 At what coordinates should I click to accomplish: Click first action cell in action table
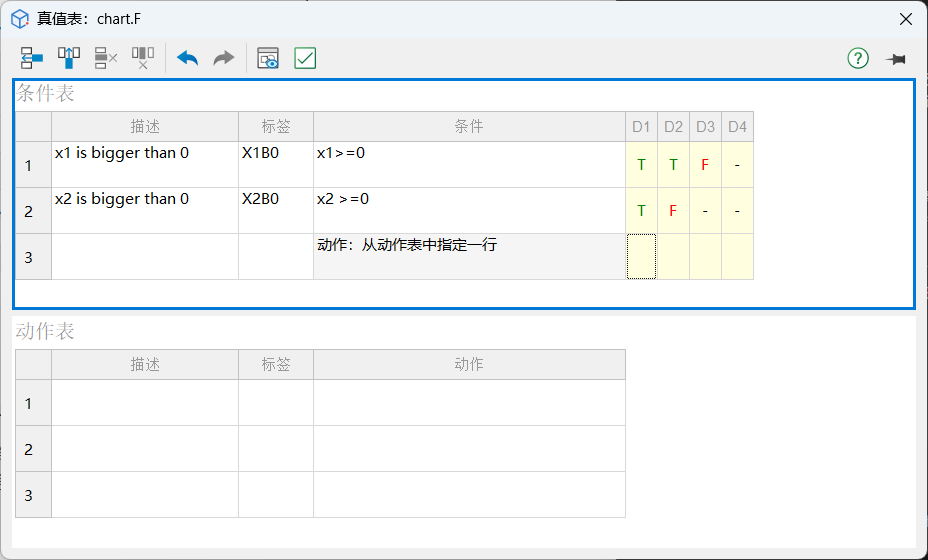tap(469, 403)
